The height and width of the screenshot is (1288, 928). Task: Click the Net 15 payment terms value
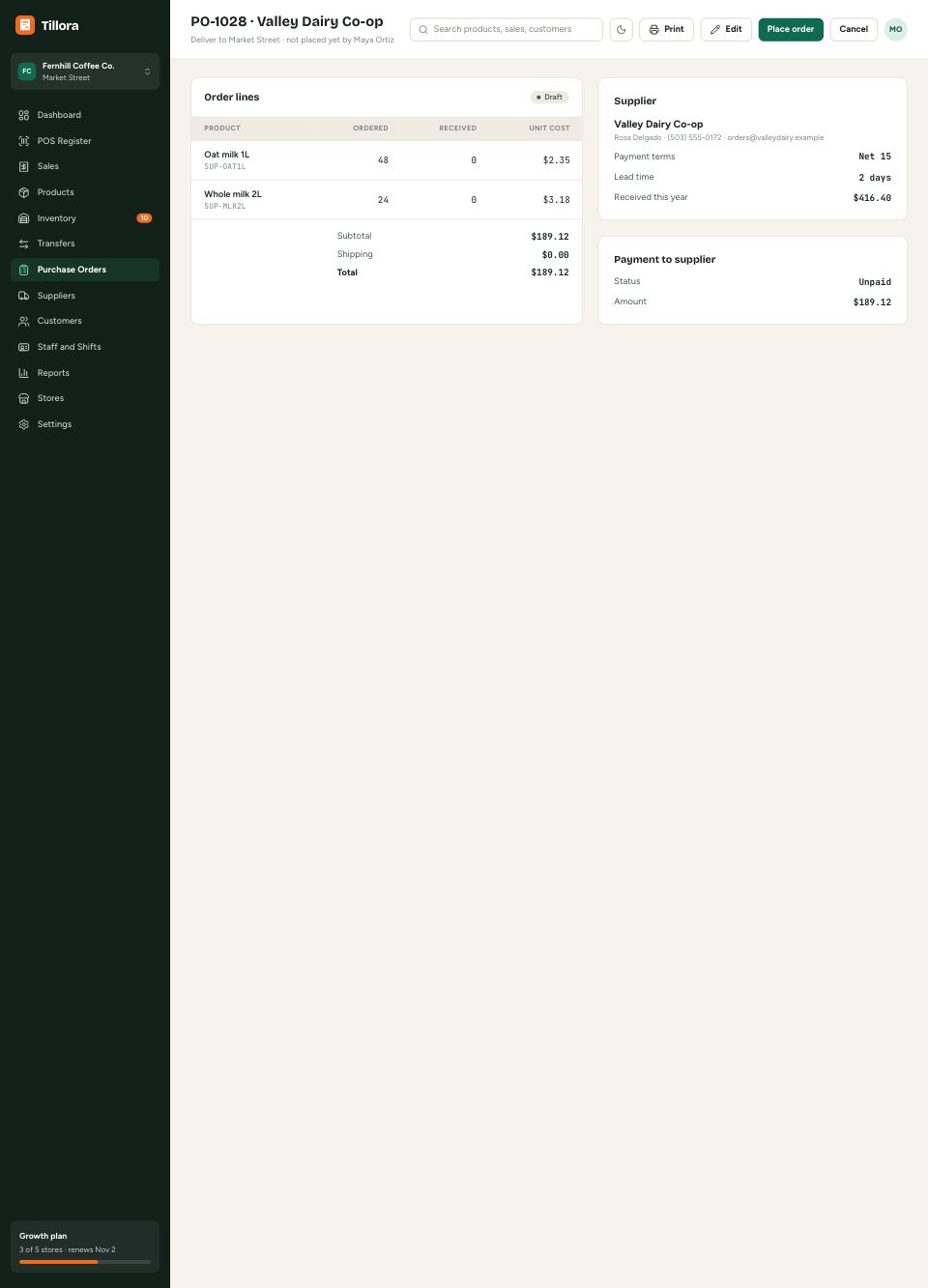tap(875, 157)
